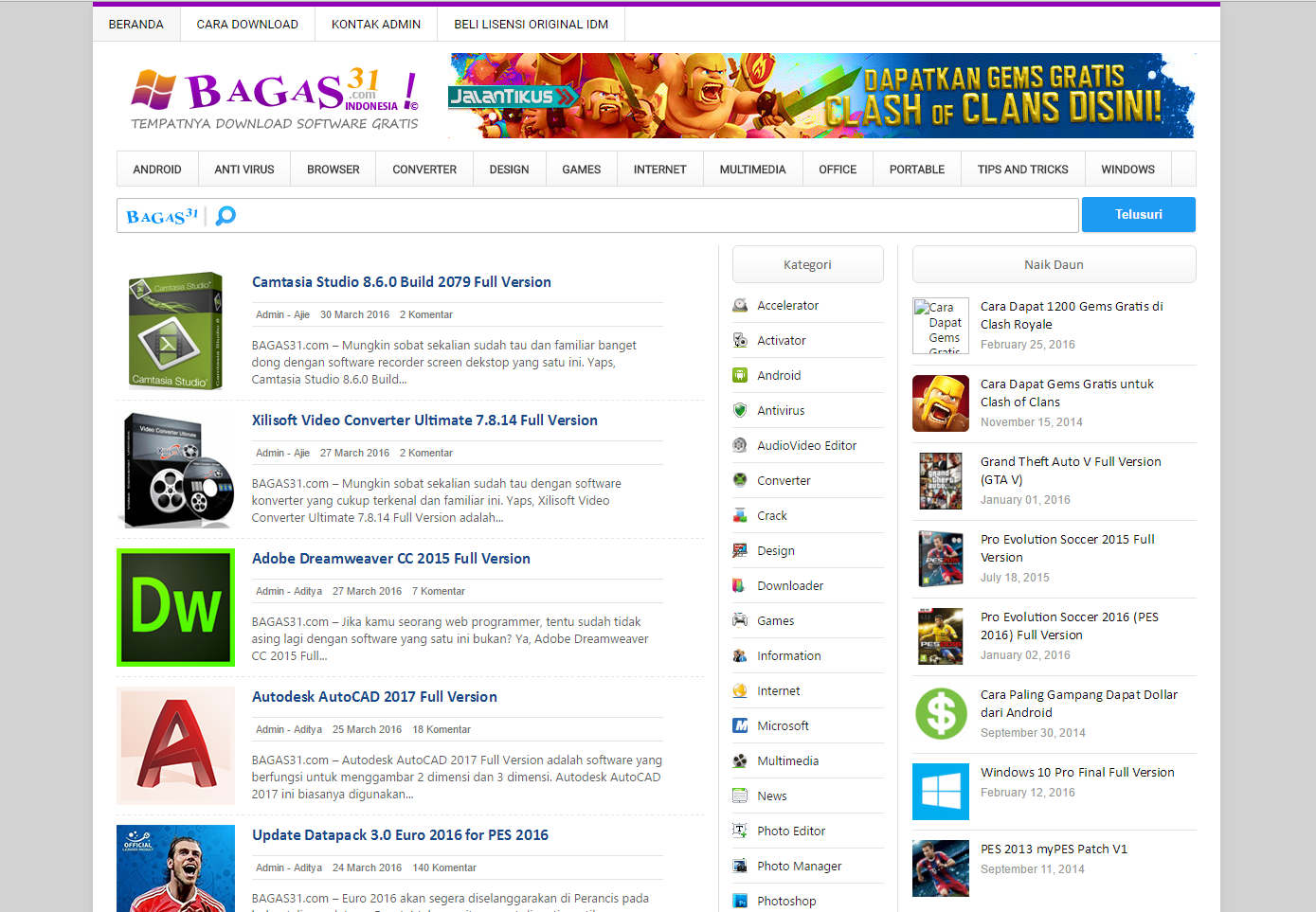Click the Photoshop category icon
This screenshot has height=912, width=1316.
(x=740, y=901)
